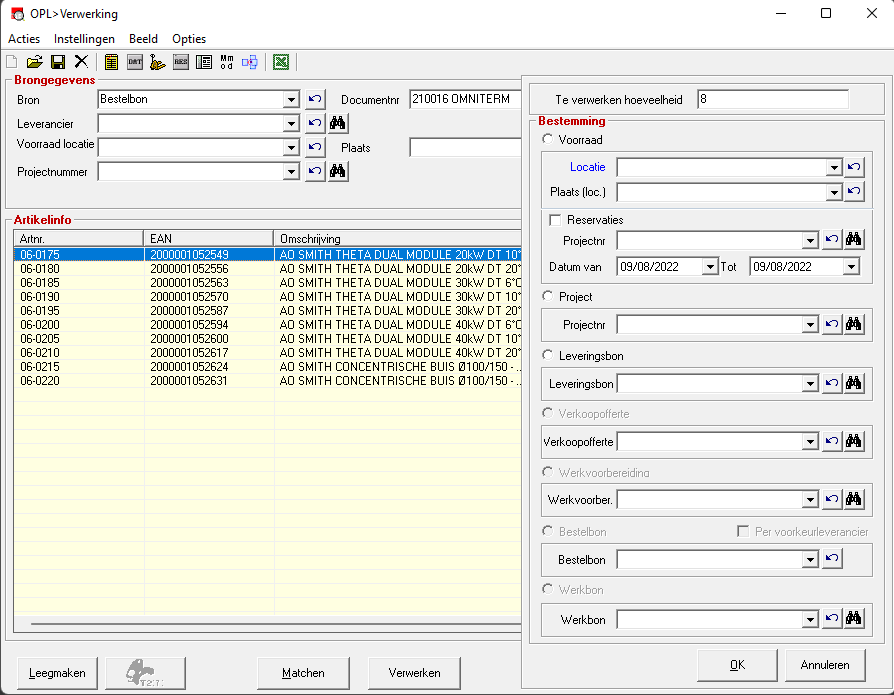Expand the Plaats (loc.) dropdown
Viewport: 894px width, 695px height.
tap(834, 192)
